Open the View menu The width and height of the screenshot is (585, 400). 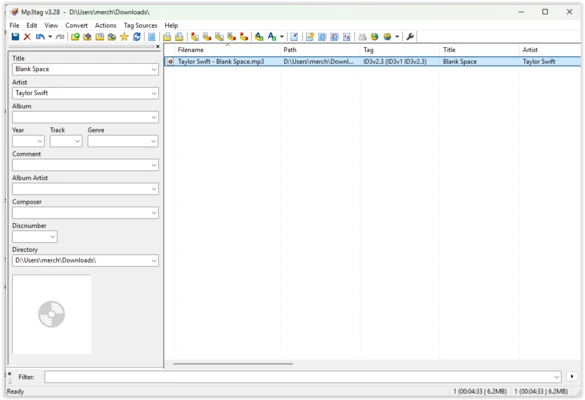point(51,25)
